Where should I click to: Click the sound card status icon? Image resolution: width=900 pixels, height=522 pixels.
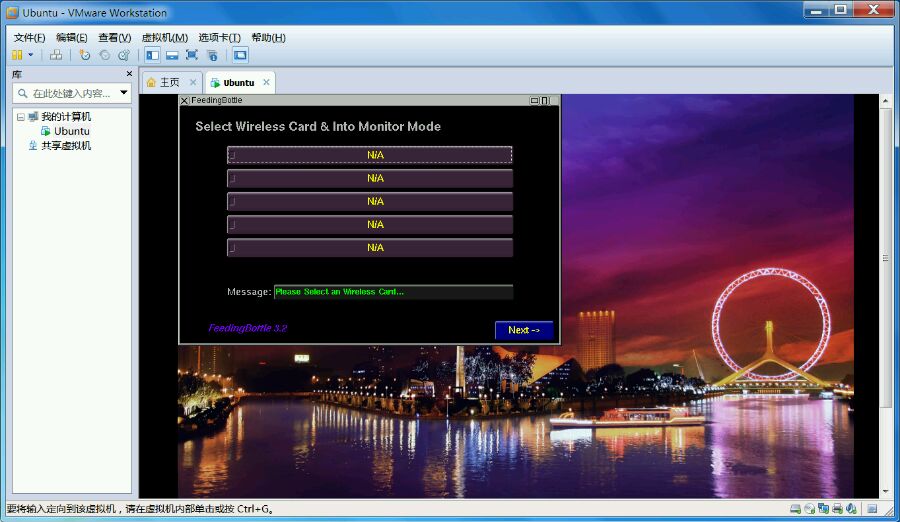[x=851, y=509]
